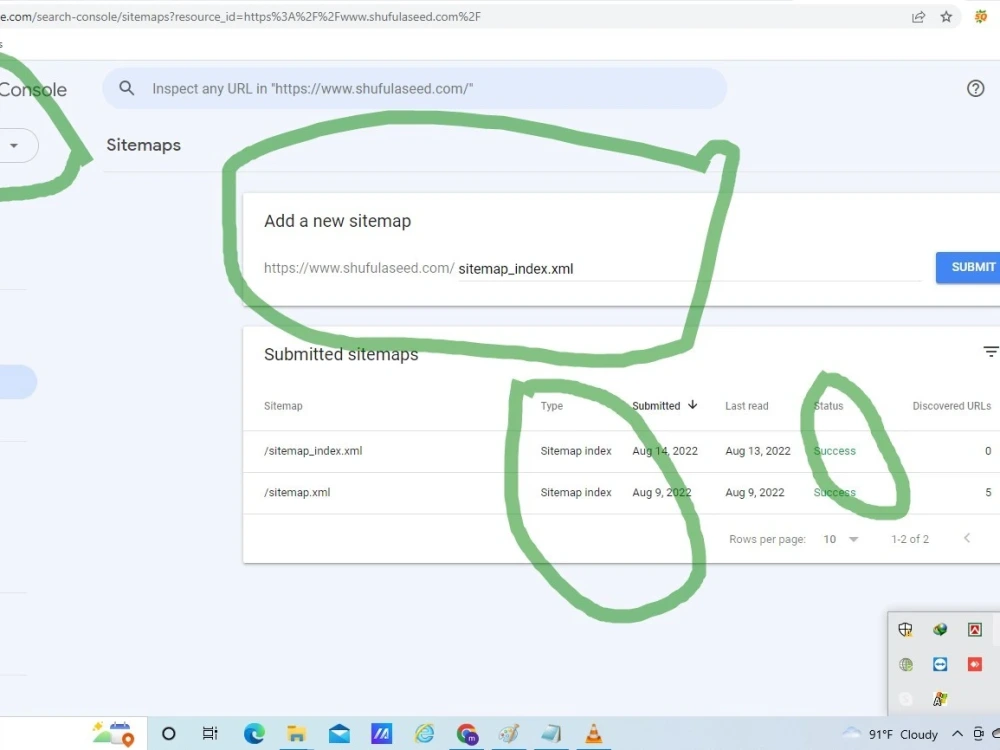Open the Help question mark icon
Viewport: 1000px width, 750px height.
coord(975,88)
